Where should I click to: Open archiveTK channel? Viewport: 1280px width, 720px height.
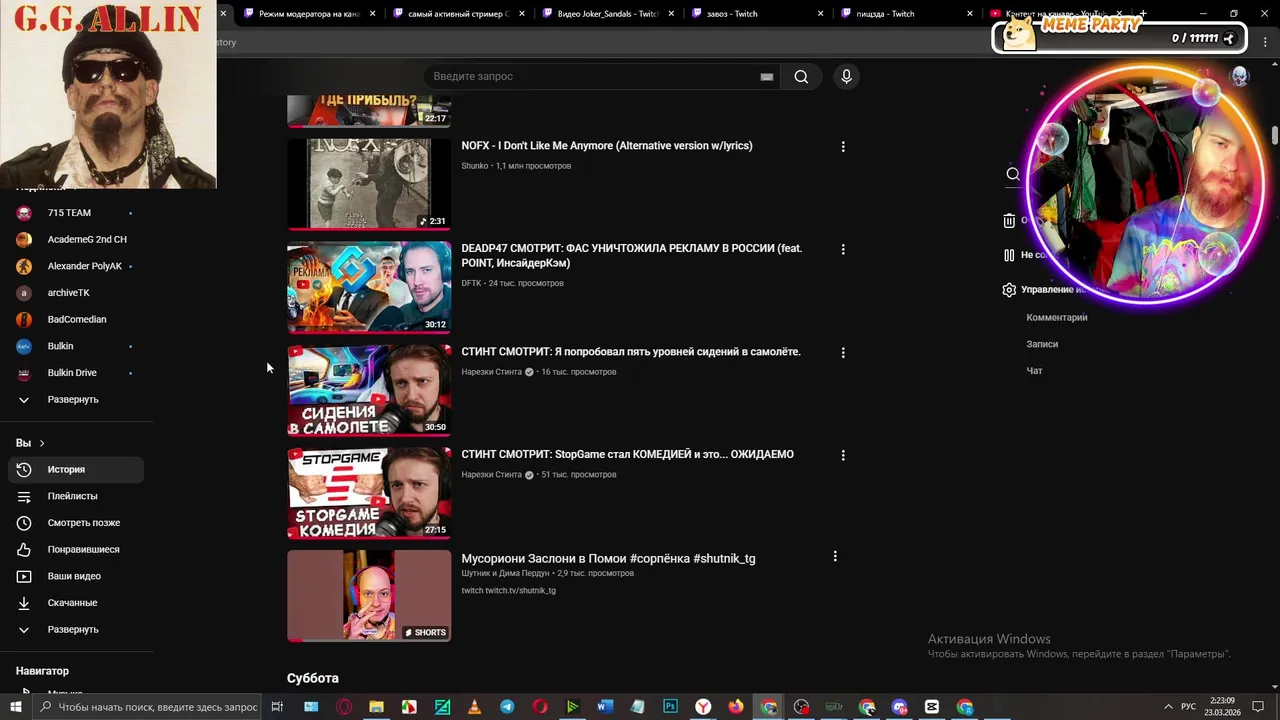coord(76,293)
